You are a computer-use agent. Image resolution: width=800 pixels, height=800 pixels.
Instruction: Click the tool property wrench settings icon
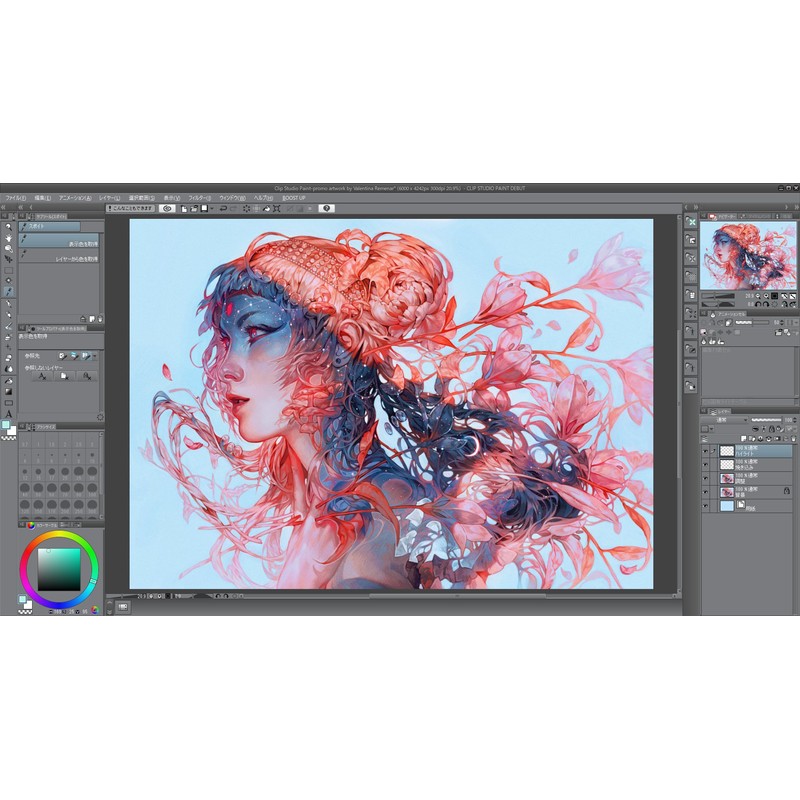[100, 417]
